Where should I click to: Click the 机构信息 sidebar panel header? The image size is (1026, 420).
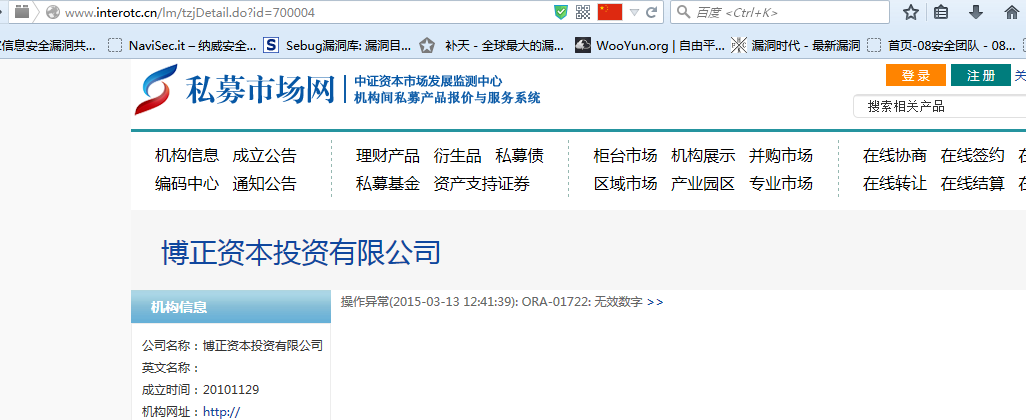tap(231, 307)
